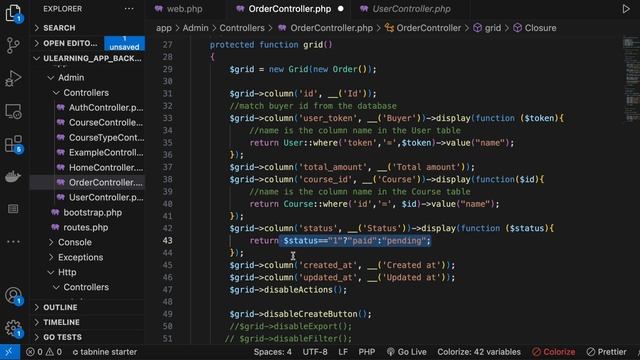Open Accounts menu
The image size is (640, 360).
pyautogui.click(x=13, y=296)
